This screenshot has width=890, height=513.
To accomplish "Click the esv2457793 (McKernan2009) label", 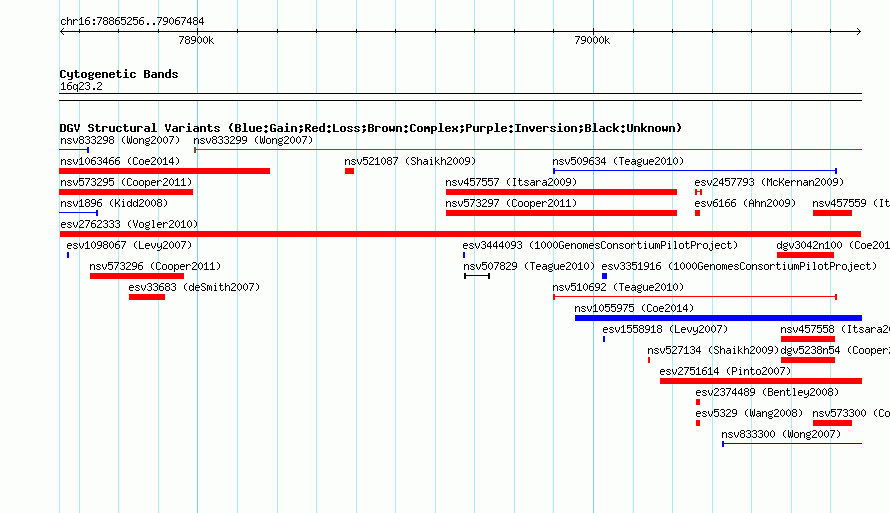I will tap(769, 182).
